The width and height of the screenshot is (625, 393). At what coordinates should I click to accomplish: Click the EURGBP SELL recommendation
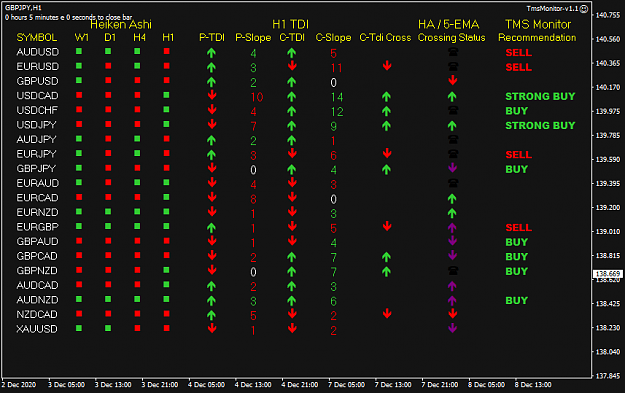tap(519, 227)
